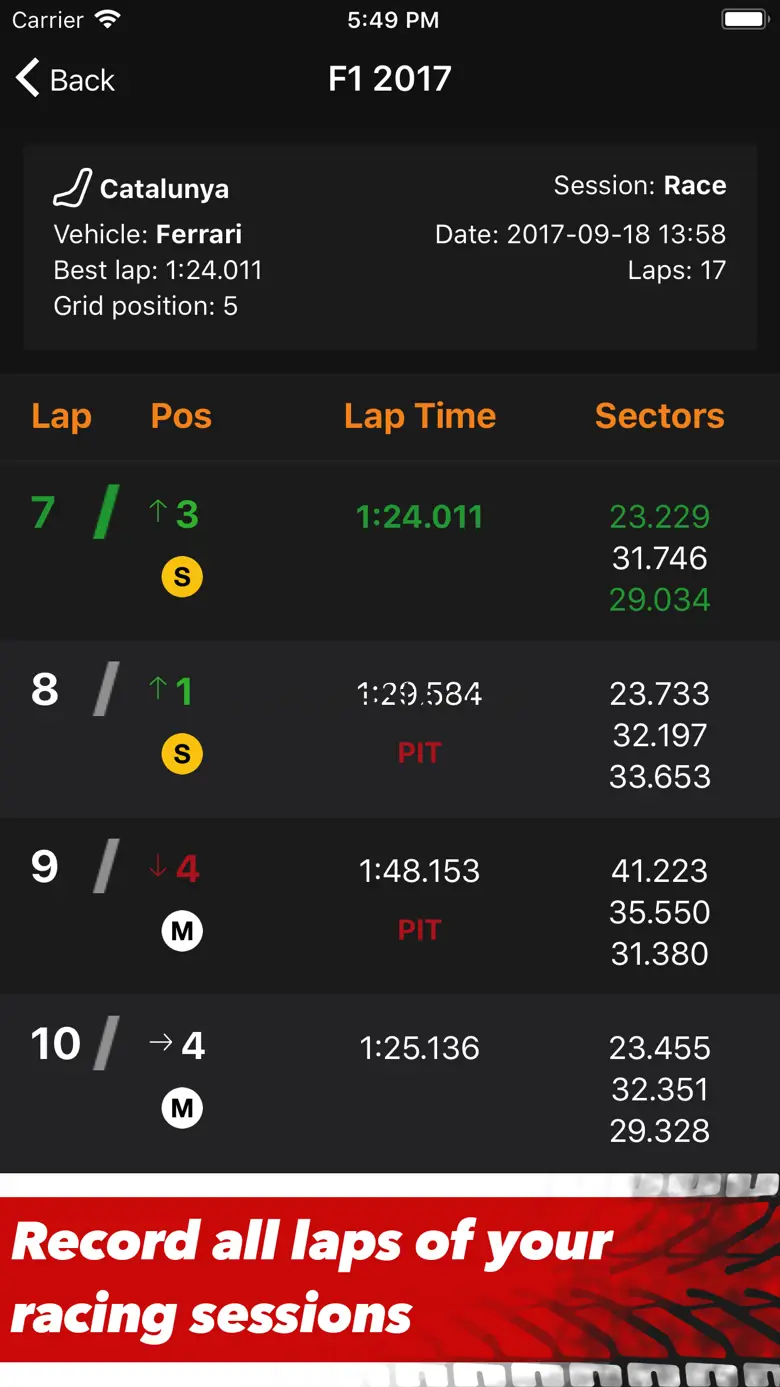Viewport: 780px width, 1387px height.
Task: Click the green up arrow on lap 8
Action: pos(157,690)
